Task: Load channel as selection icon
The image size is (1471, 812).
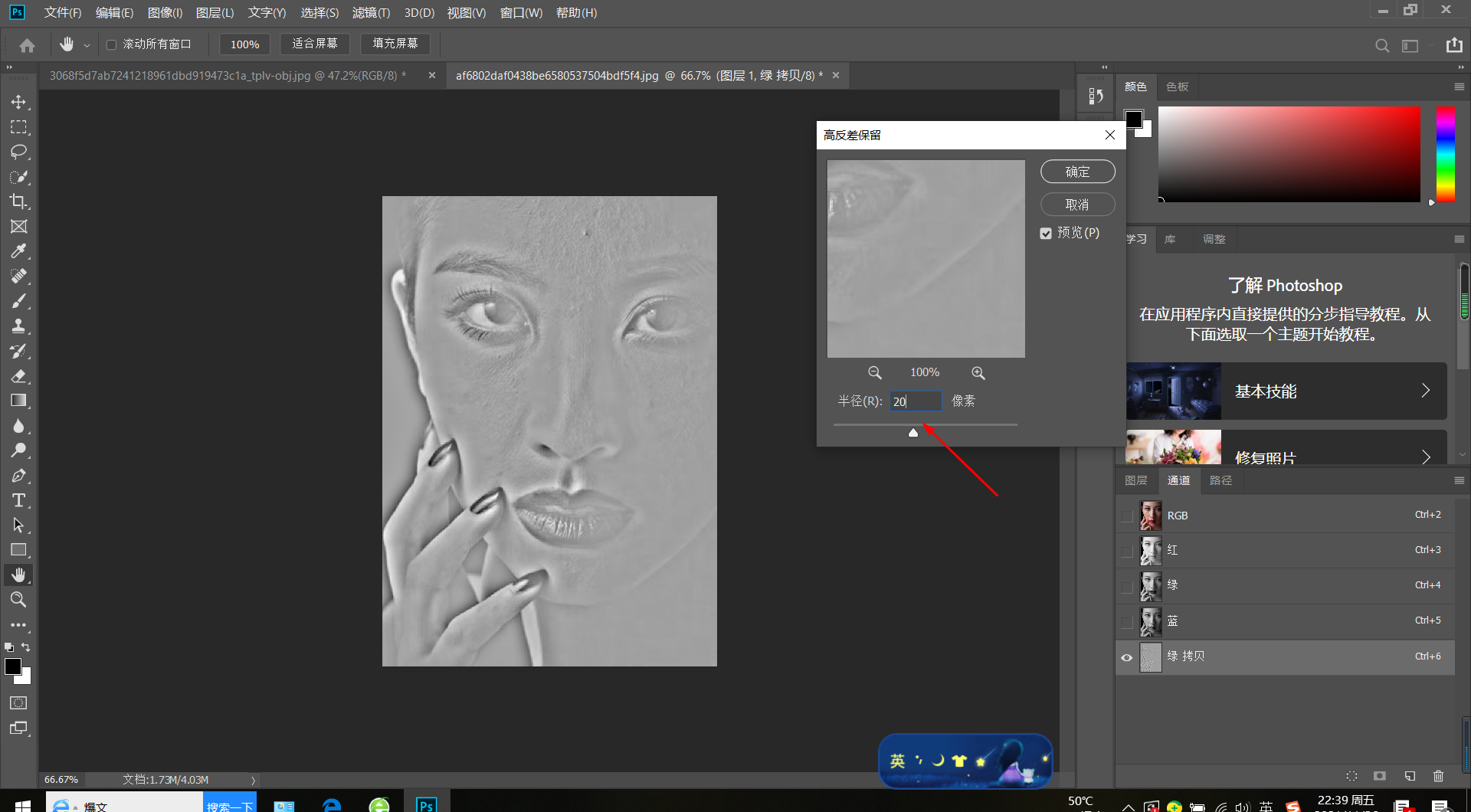Action: point(1351,776)
